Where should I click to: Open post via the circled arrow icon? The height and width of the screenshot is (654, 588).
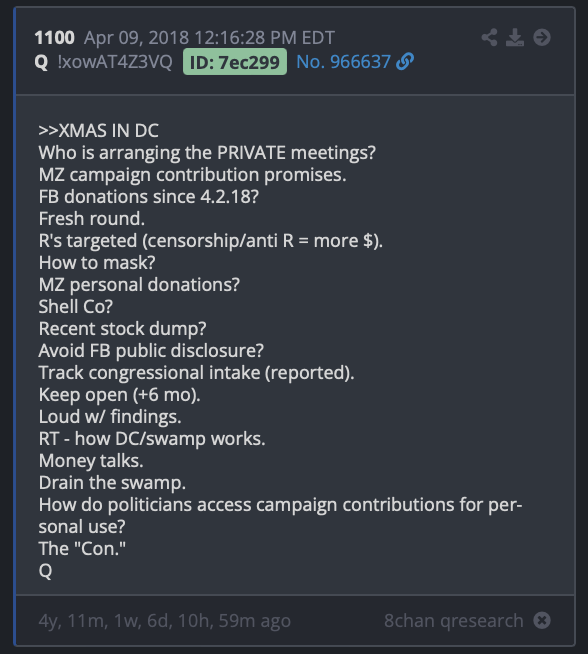click(542, 38)
